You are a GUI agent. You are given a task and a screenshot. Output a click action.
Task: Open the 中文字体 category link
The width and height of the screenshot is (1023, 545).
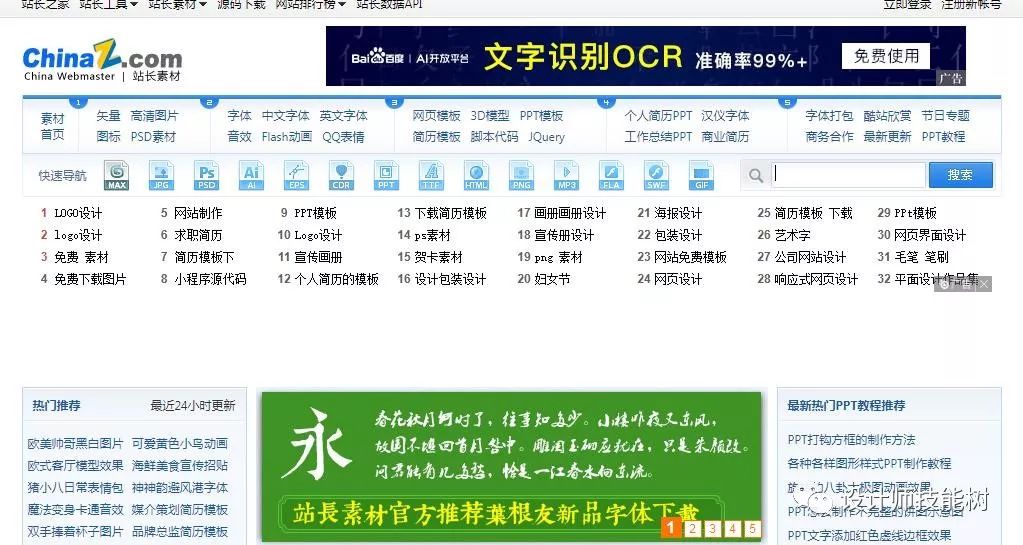pyautogui.click(x=286, y=116)
